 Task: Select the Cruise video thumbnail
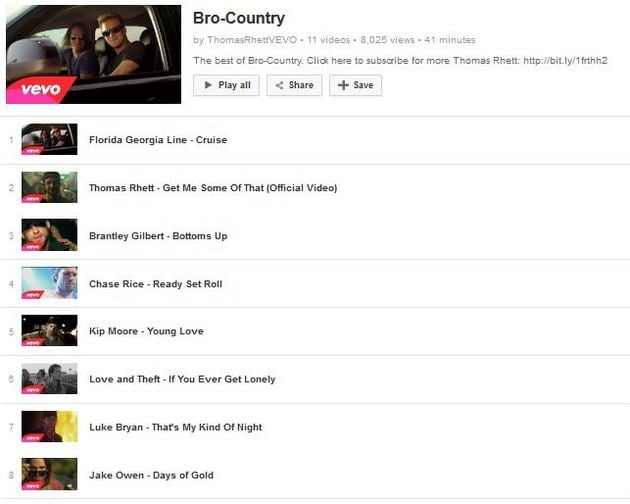coord(49,139)
